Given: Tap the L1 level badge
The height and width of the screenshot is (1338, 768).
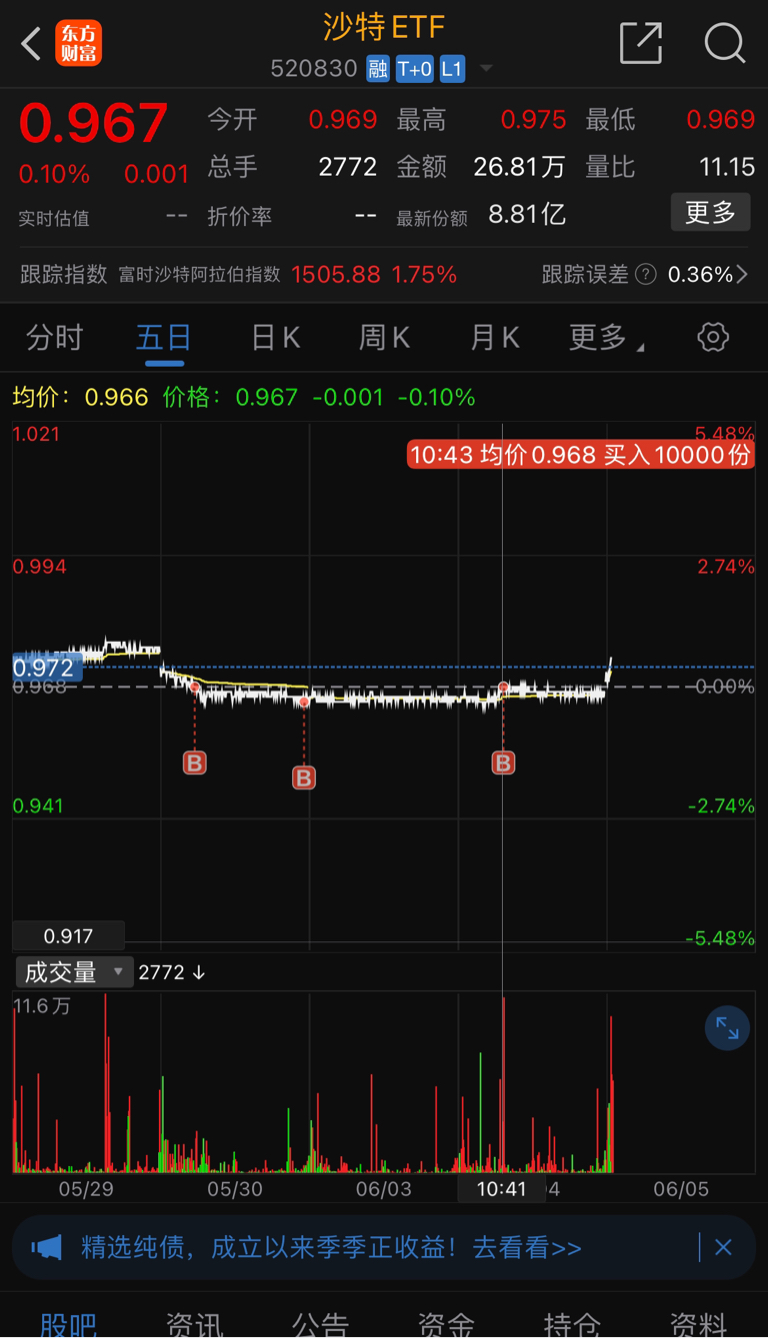Looking at the screenshot, I should (452, 69).
